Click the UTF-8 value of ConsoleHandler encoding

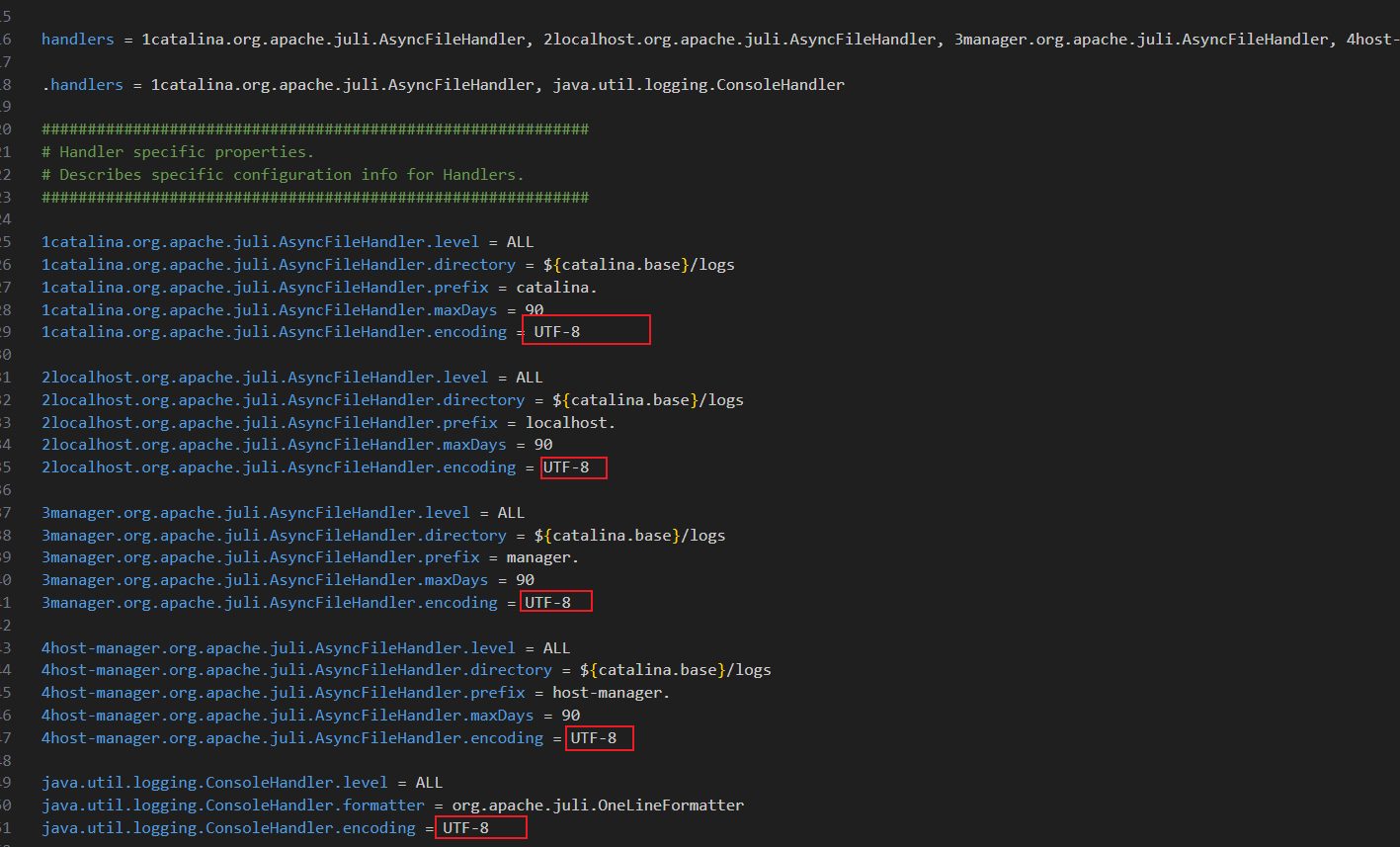(465, 828)
